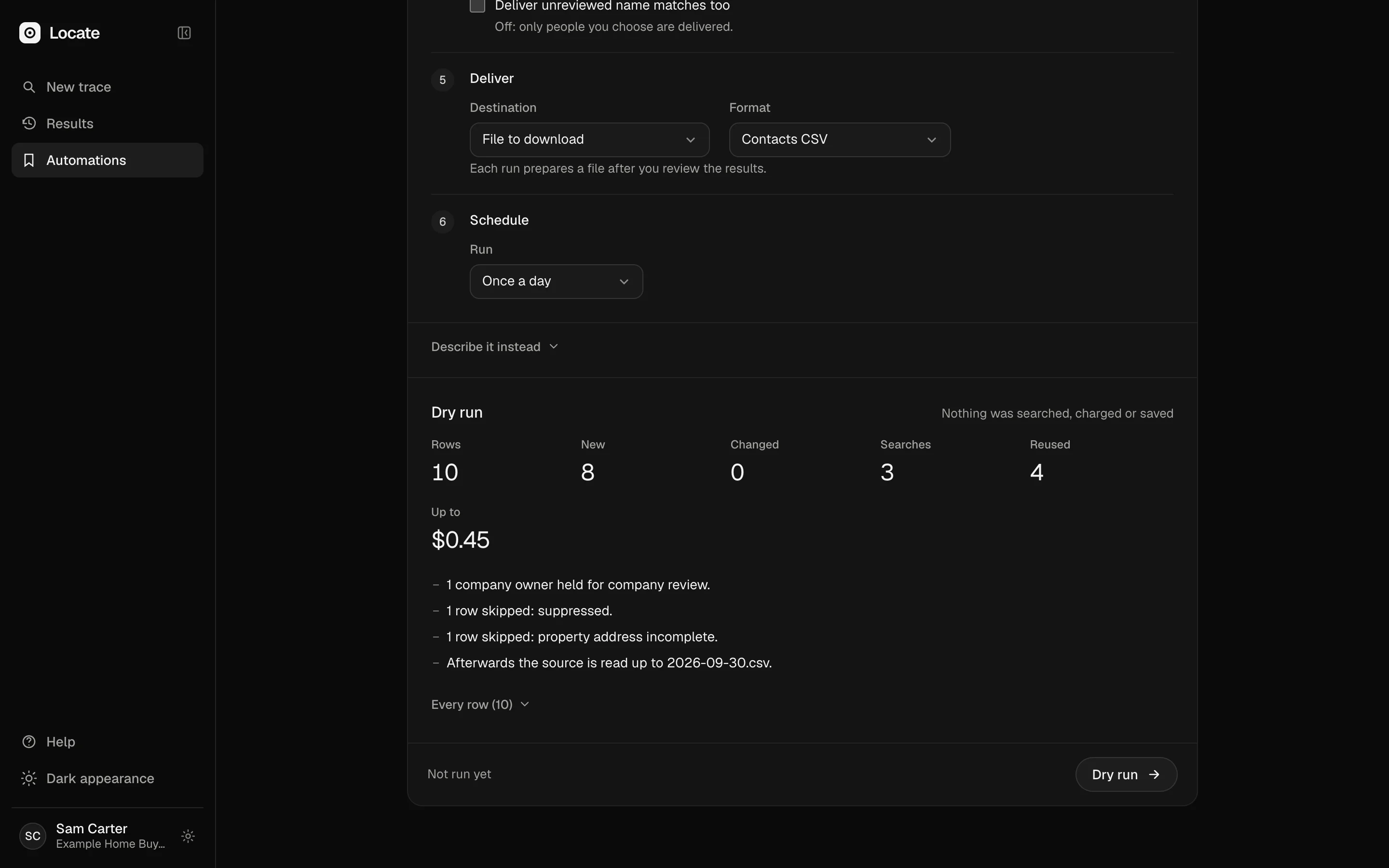Click the Changed count 0
The height and width of the screenshot is (868, 1389).
pyautogui.click(x=737, y=473)
